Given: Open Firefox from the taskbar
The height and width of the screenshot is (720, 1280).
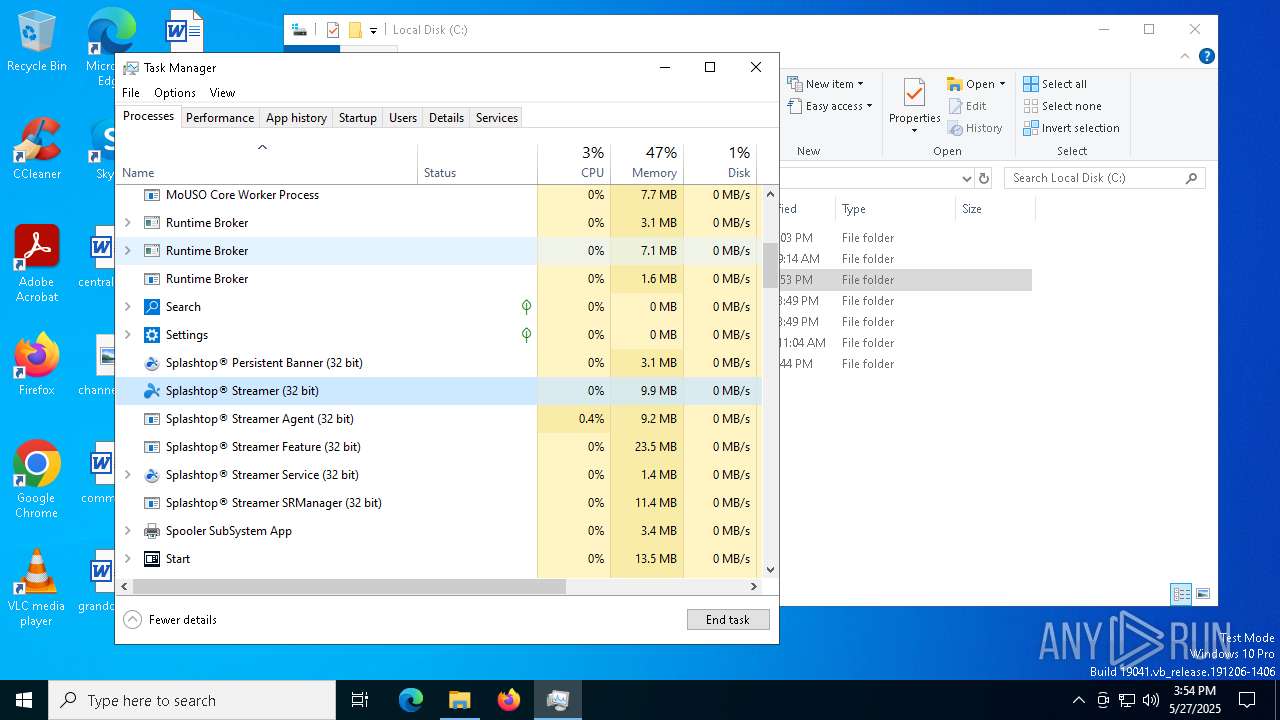Looking at the screenshot, I should tap(509, 700).
